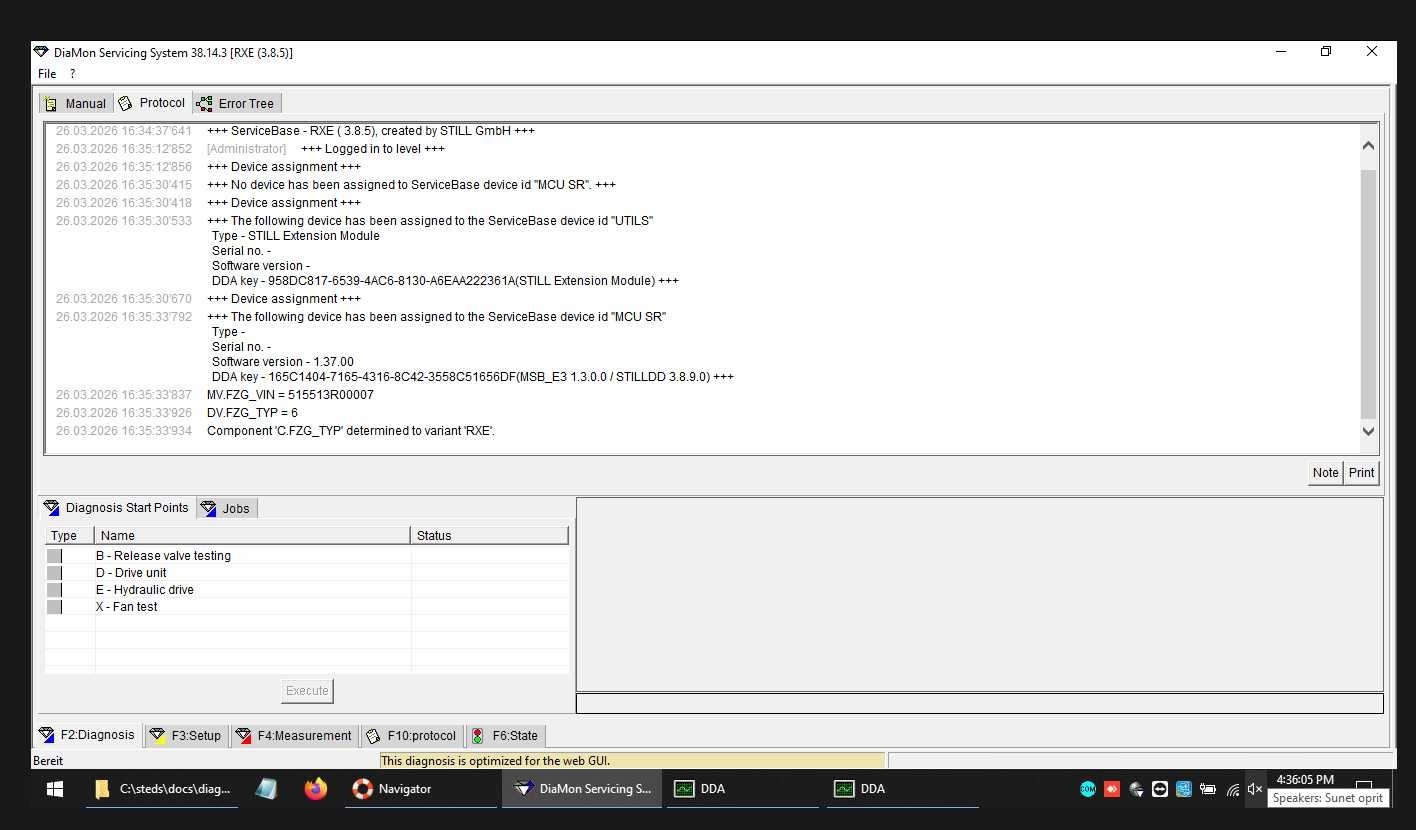Click the greyed Execute button
The image size is (1416, 830).
tap(307, 691)
